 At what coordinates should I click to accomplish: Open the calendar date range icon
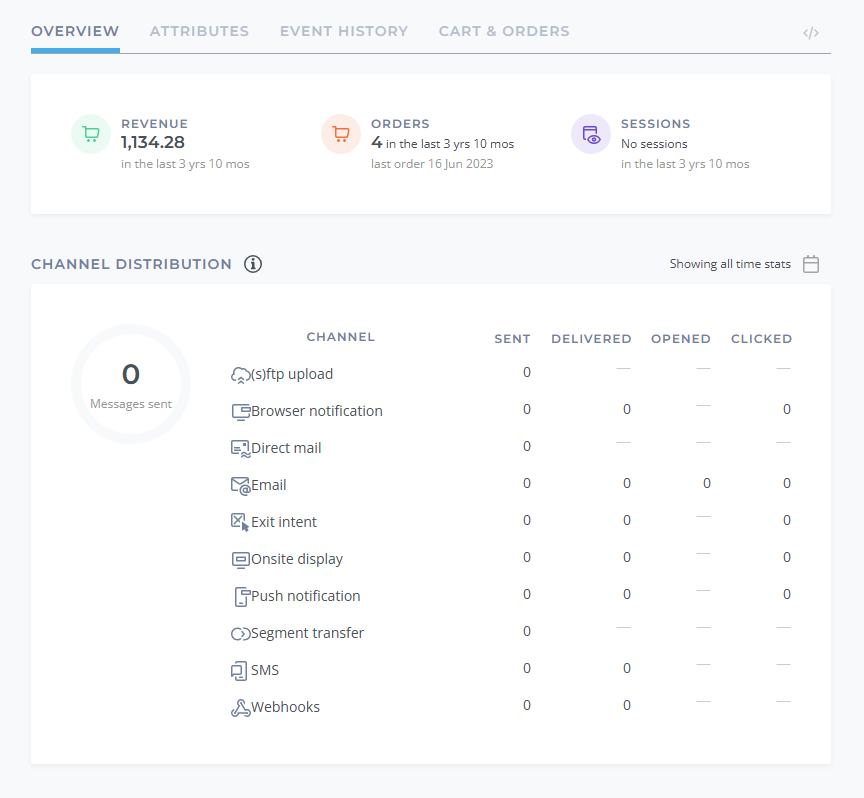pyautogui.click(x=811, y=264)
